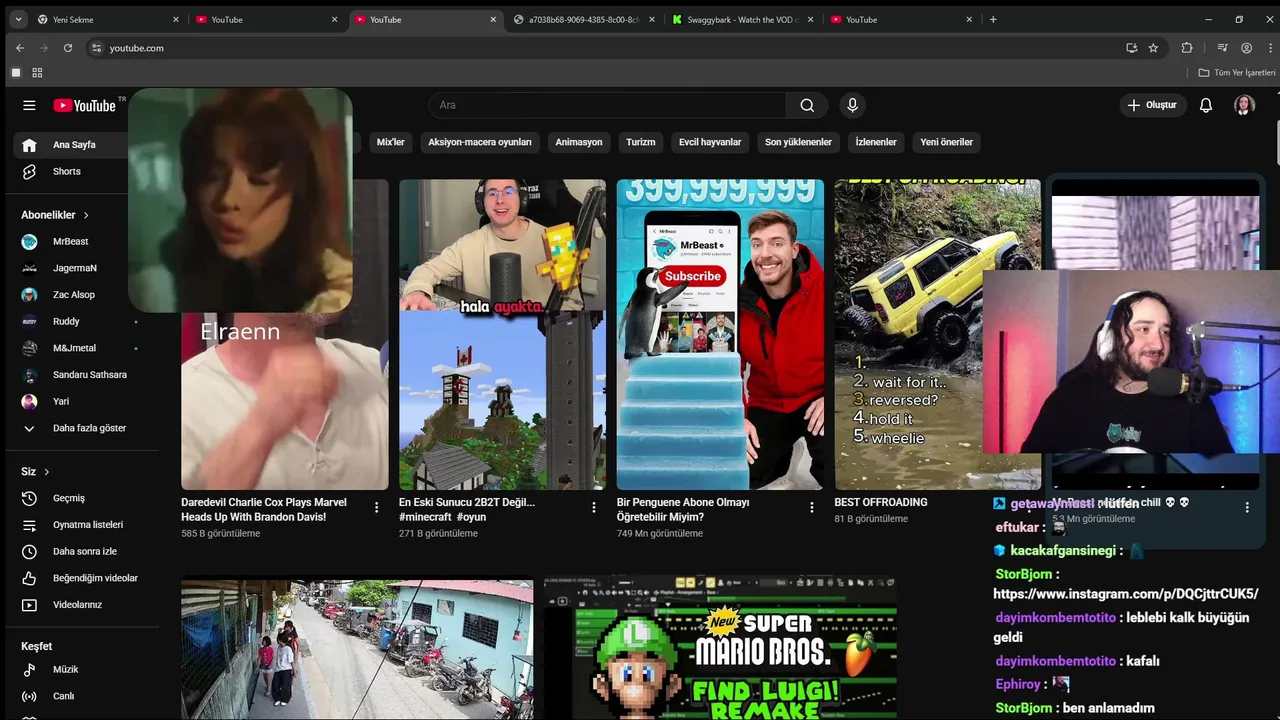Open the notifications bell
The width and height of the screenshot is (1280, 720).
pos(1206,105)
